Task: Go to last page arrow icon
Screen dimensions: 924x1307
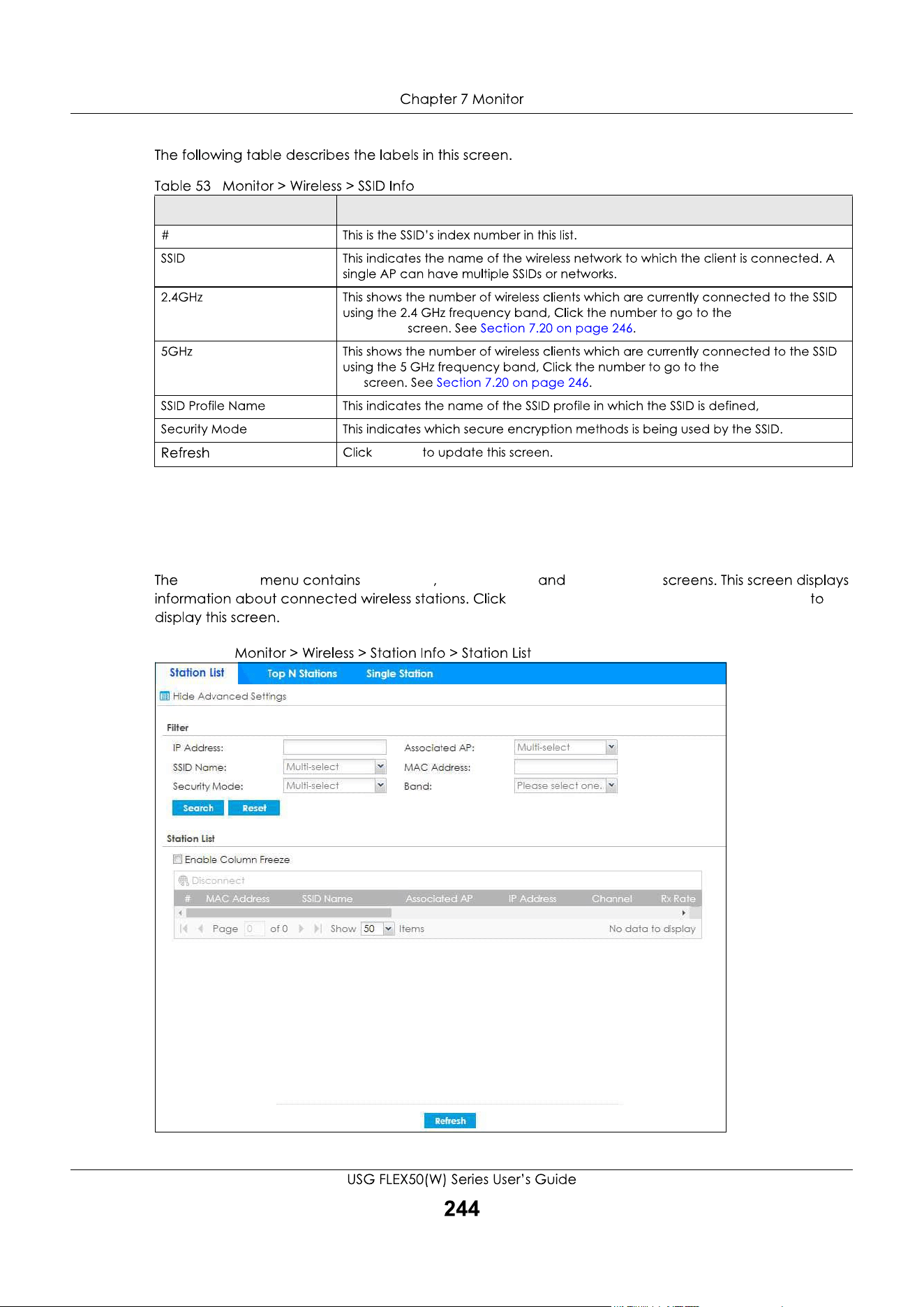Action: point(318,929)
